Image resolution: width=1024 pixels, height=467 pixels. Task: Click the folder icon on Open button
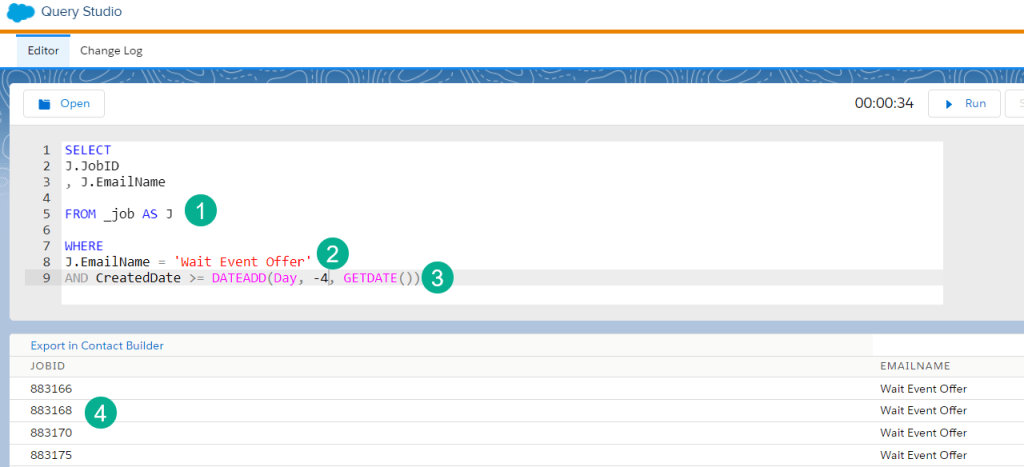44,103
